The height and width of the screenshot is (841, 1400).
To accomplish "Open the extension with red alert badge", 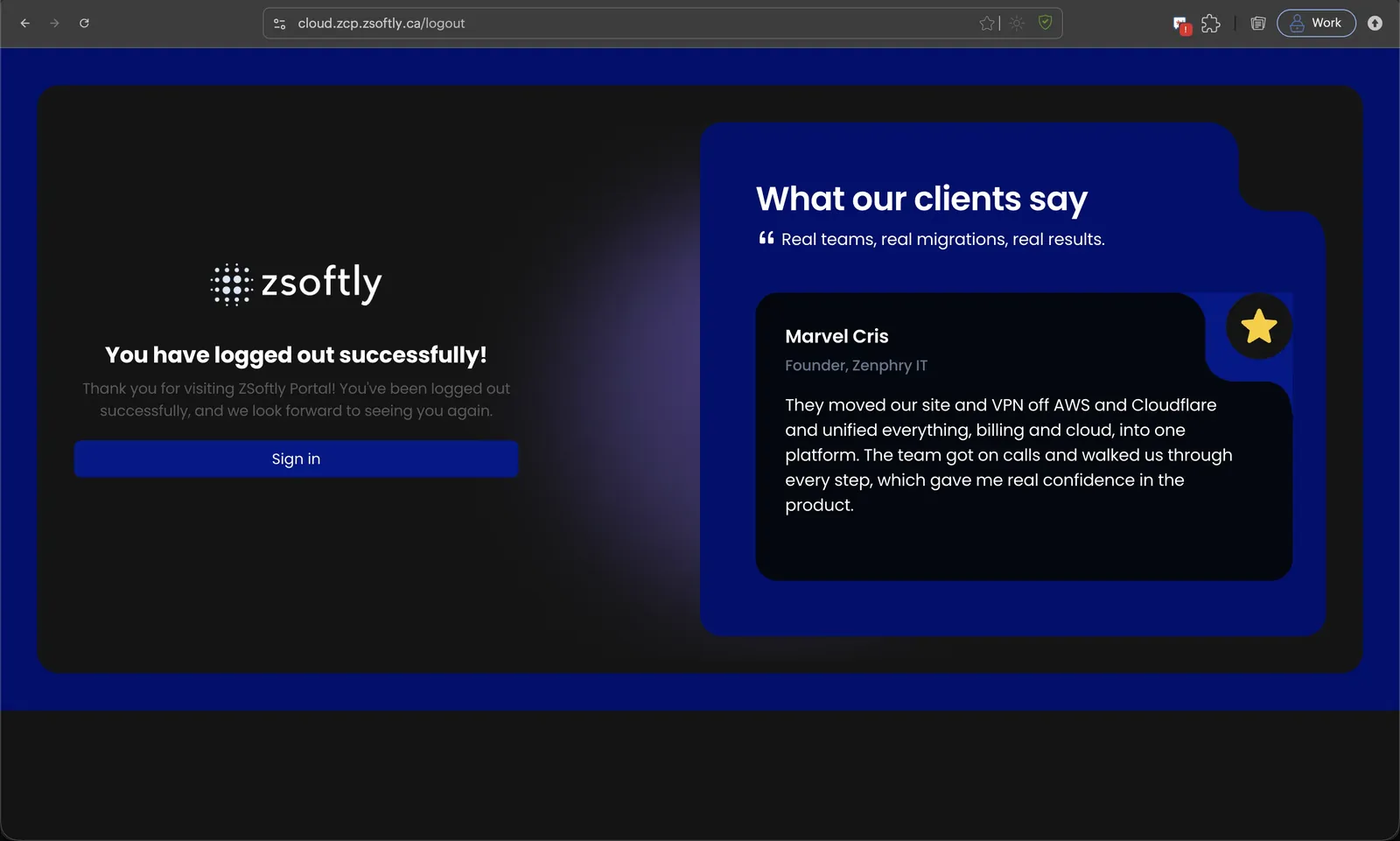I will coord(1181,25).
